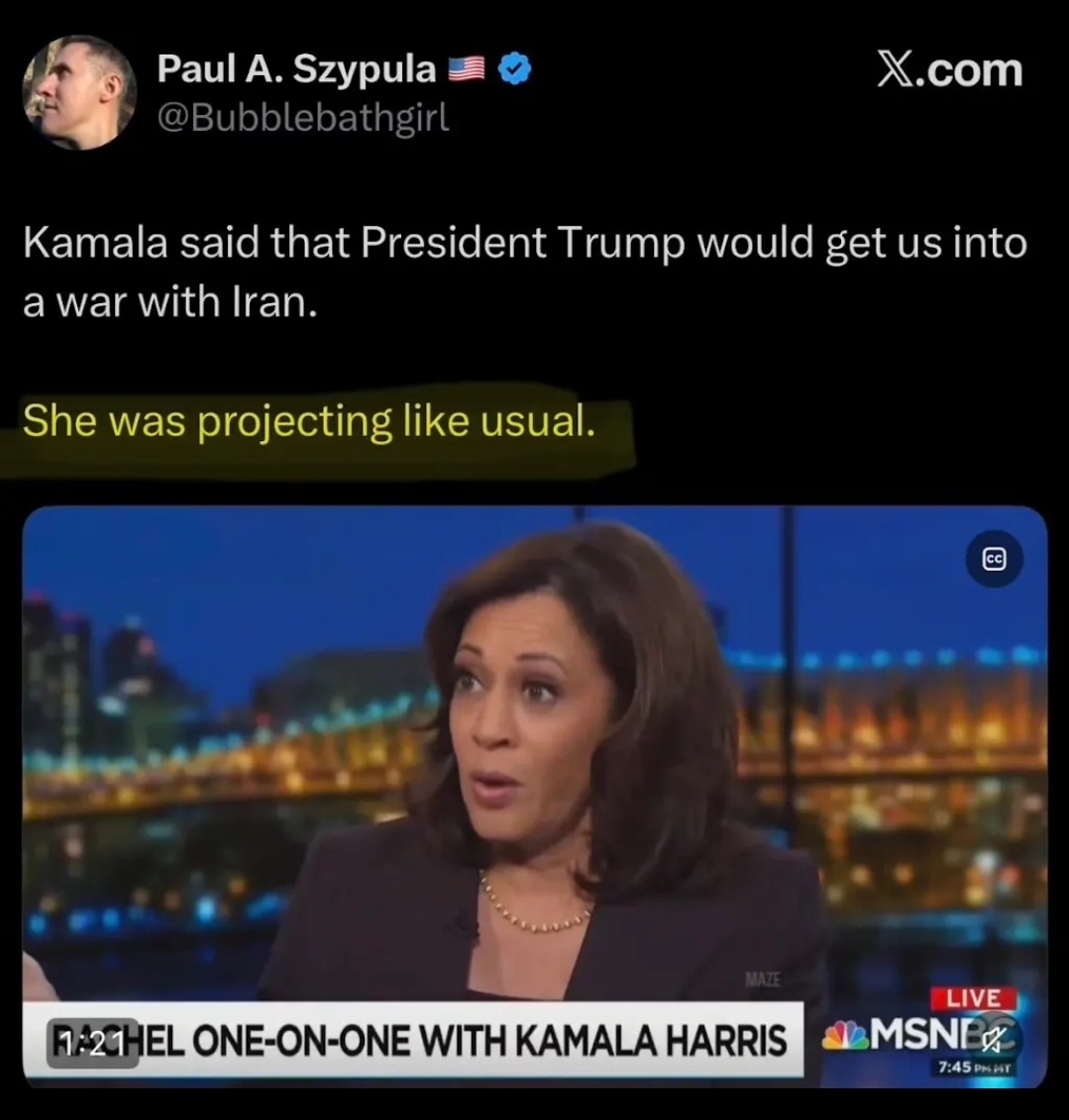Click the blue verified checkmark badge
Image resolution: width=1069 pixels, height=1120 pixels.
(x=514, y=70)
